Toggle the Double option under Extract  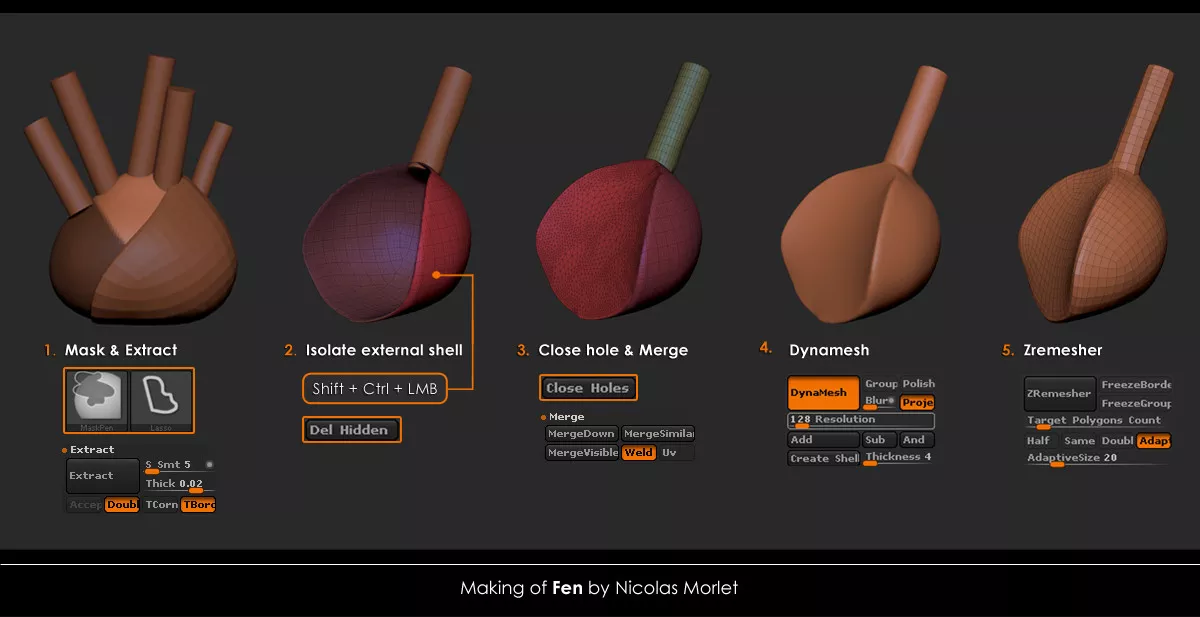pyautogui.click(x=122, y=505)
